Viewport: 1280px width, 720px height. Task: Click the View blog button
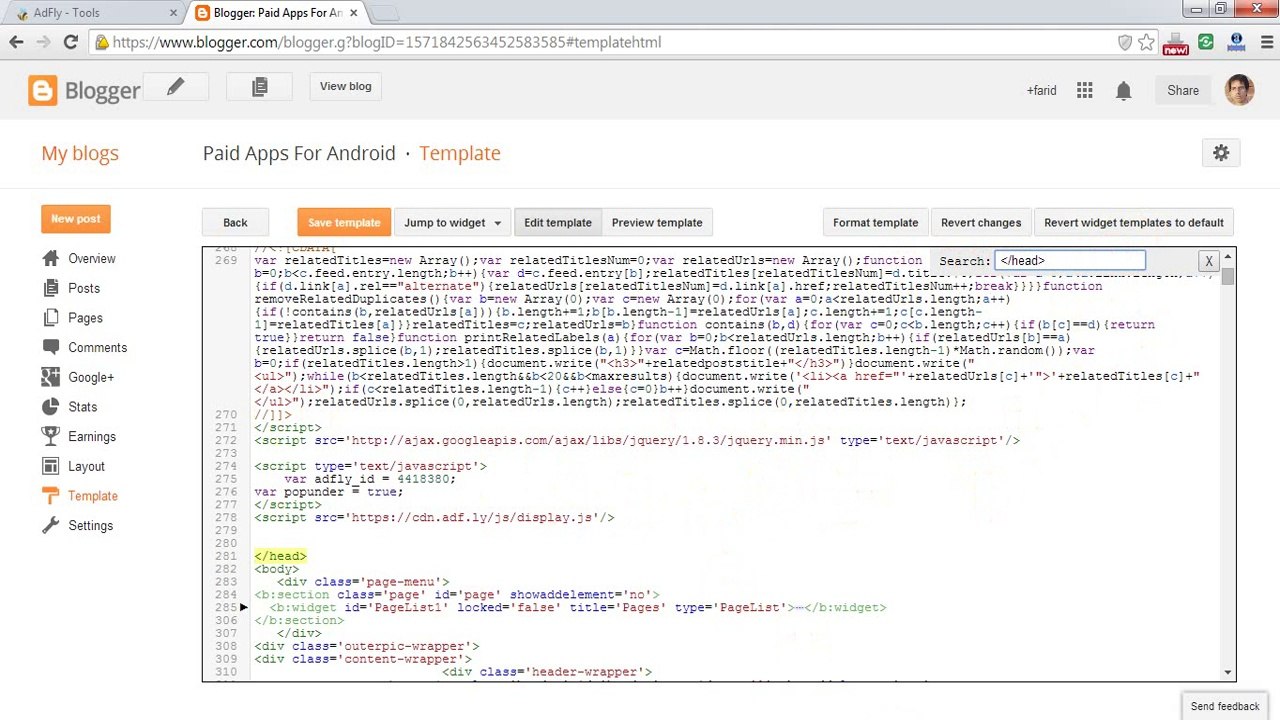[345, 87]
